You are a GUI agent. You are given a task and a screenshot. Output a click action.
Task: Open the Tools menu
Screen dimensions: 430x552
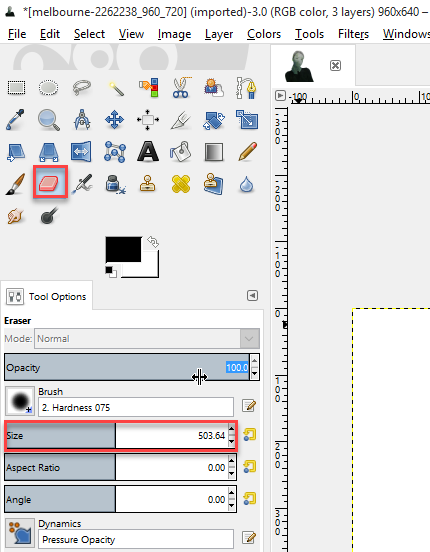[x=309, y=34]
